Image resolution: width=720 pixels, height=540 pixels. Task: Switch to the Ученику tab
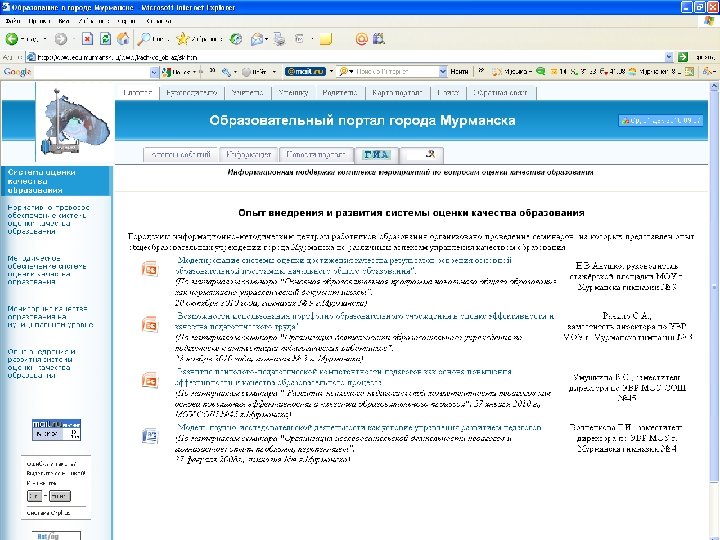293,93
